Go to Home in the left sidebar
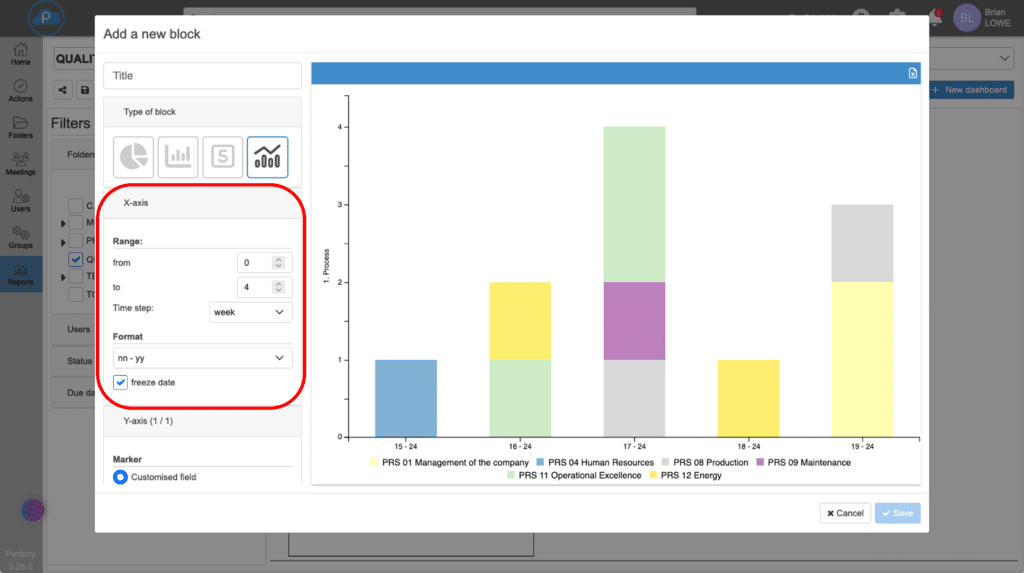 click(x=21, y=54)
